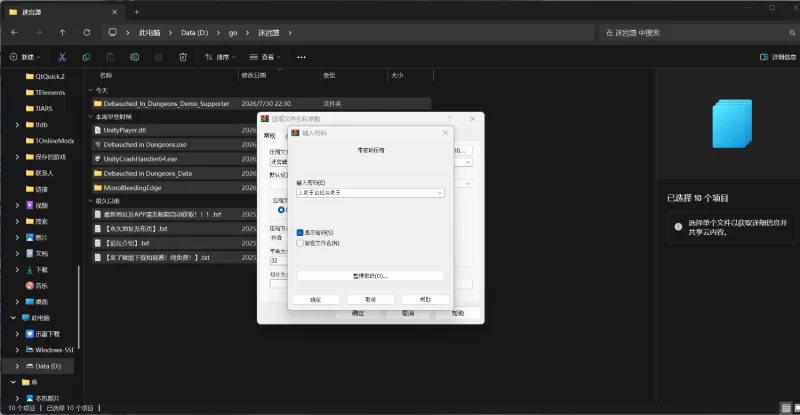Click the sidebar vertical scrollbar
The image size is (800, 415).
click(x=79, y=309)
